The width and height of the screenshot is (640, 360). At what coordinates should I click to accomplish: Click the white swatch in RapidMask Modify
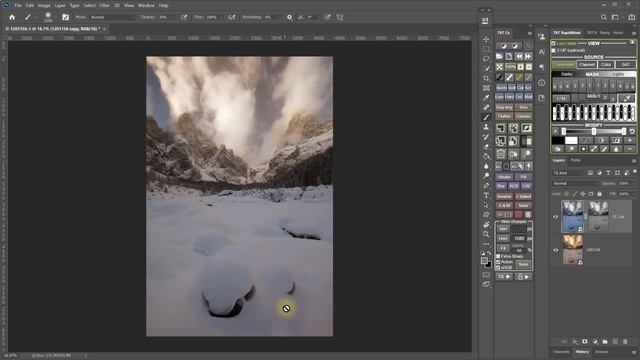[571, 140]
